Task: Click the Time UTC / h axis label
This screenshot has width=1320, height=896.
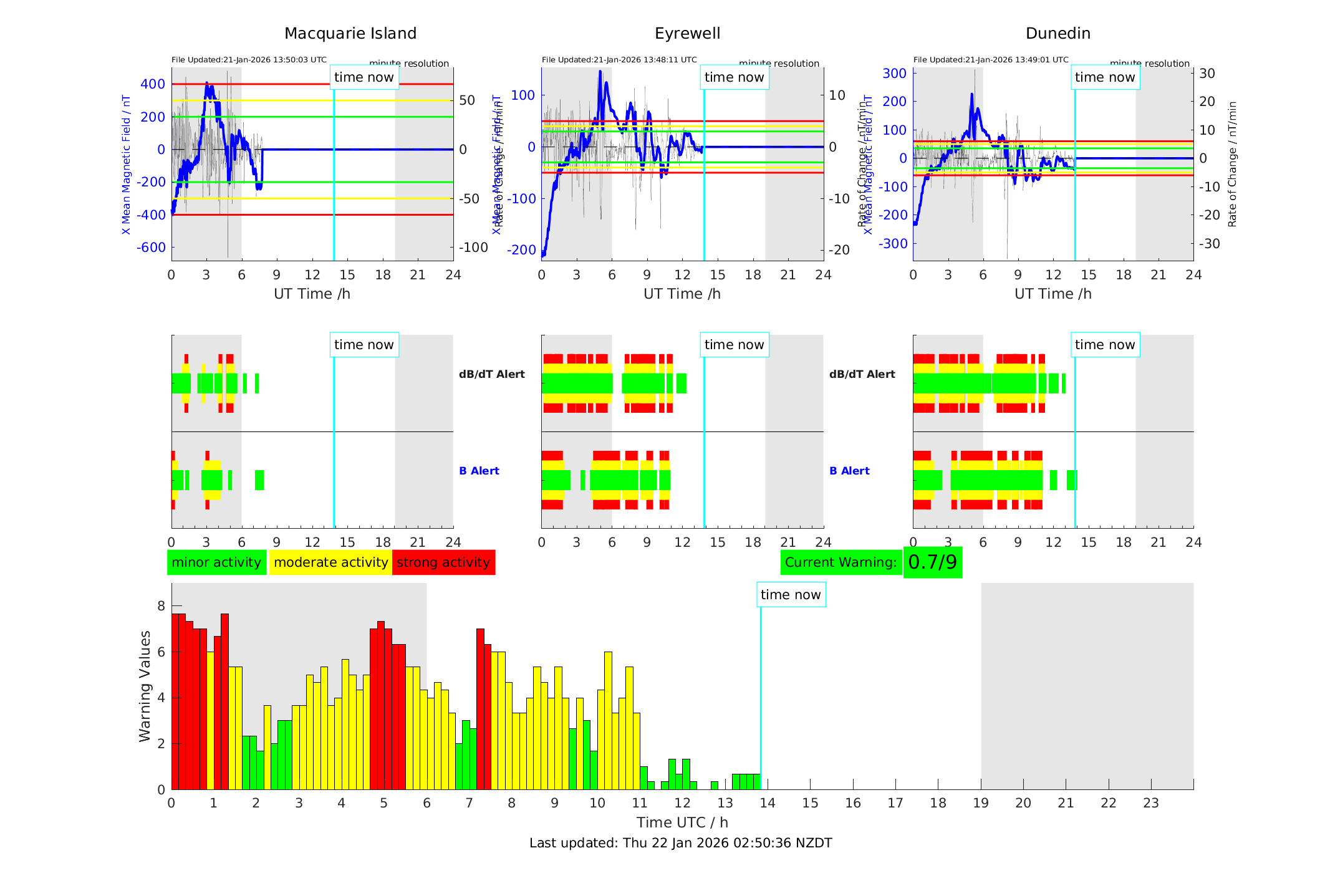Action: coord(682,822)
